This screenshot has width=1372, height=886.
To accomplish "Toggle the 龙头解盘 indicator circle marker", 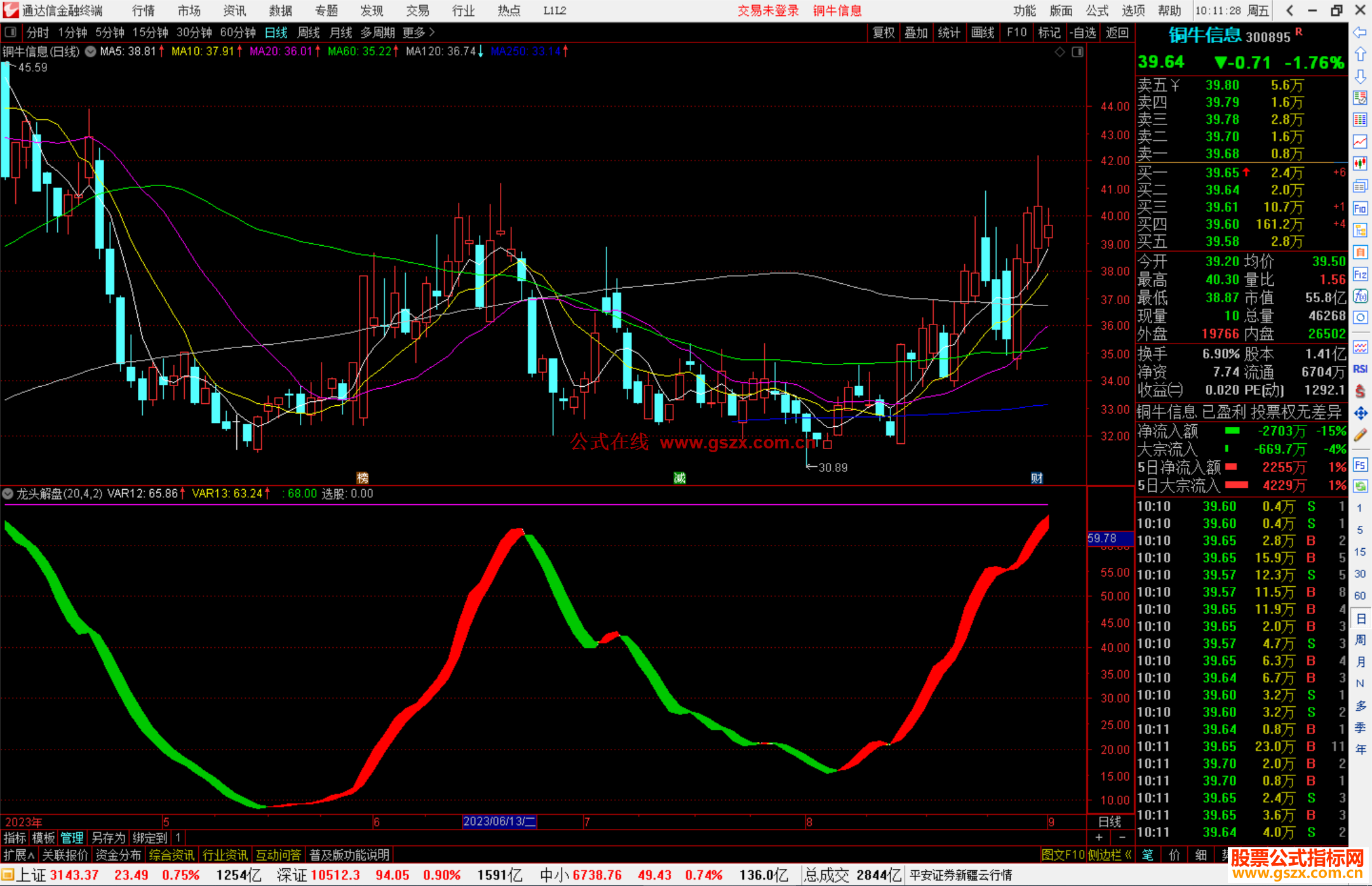I will pos(8,493).
